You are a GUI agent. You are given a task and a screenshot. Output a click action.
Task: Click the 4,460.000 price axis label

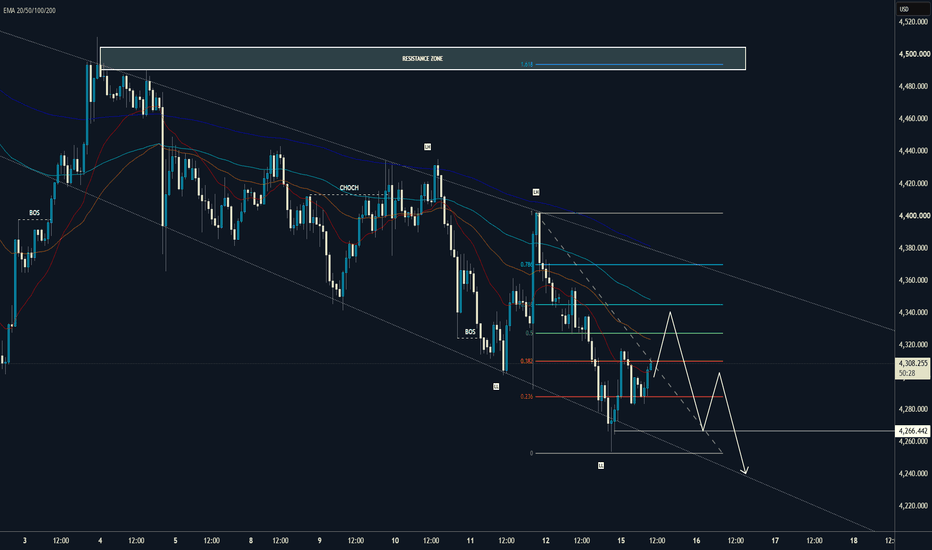[914, 118]
